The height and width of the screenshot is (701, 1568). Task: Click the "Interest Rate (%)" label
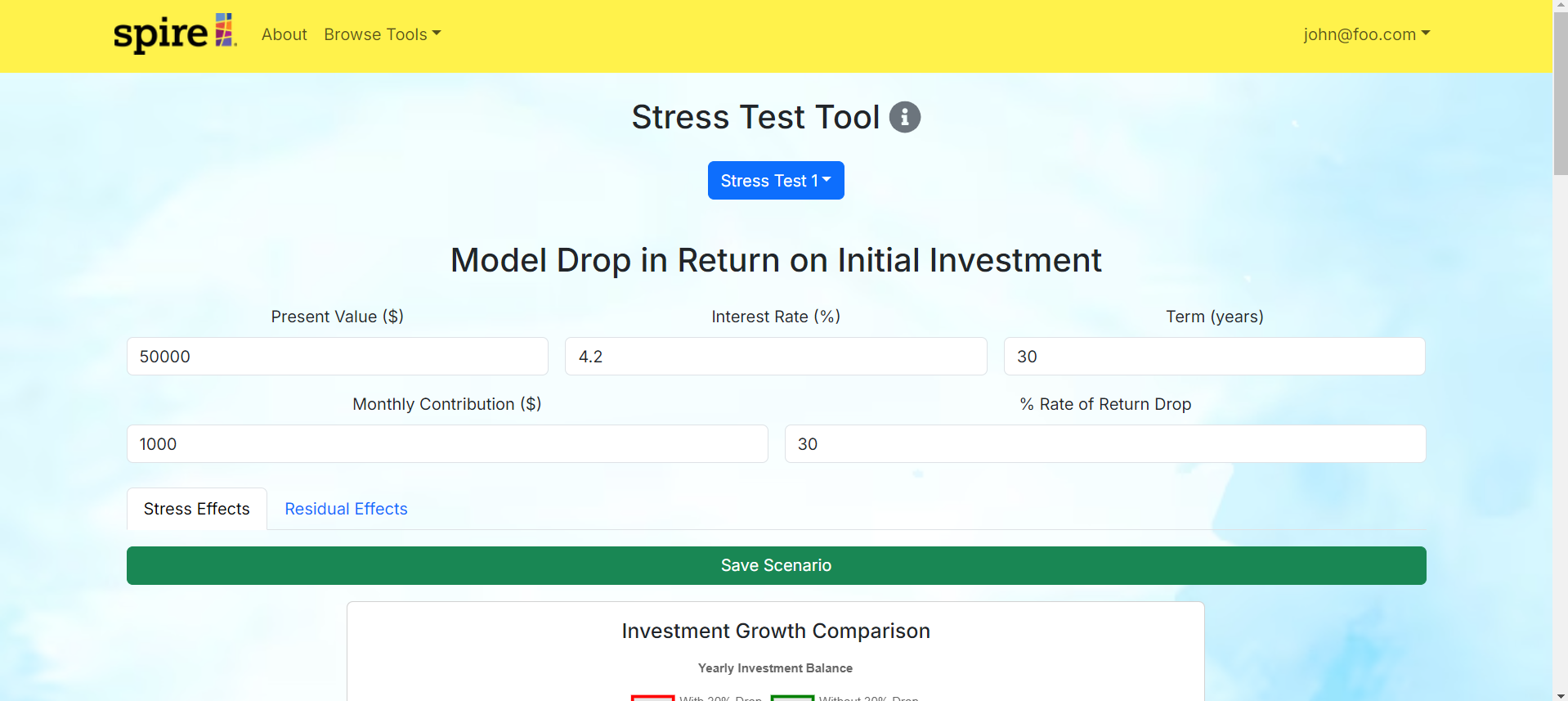coord(776,317)
